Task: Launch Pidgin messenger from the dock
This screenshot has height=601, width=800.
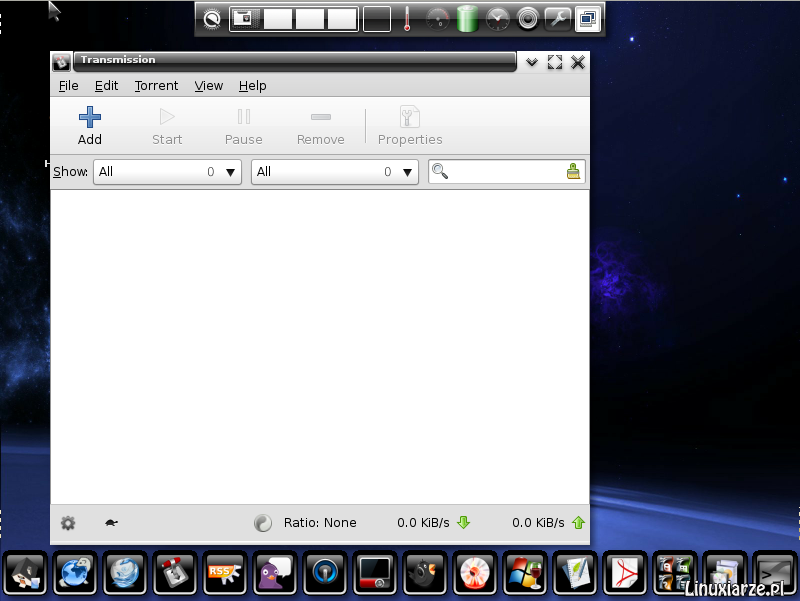Action: point(275,573)
